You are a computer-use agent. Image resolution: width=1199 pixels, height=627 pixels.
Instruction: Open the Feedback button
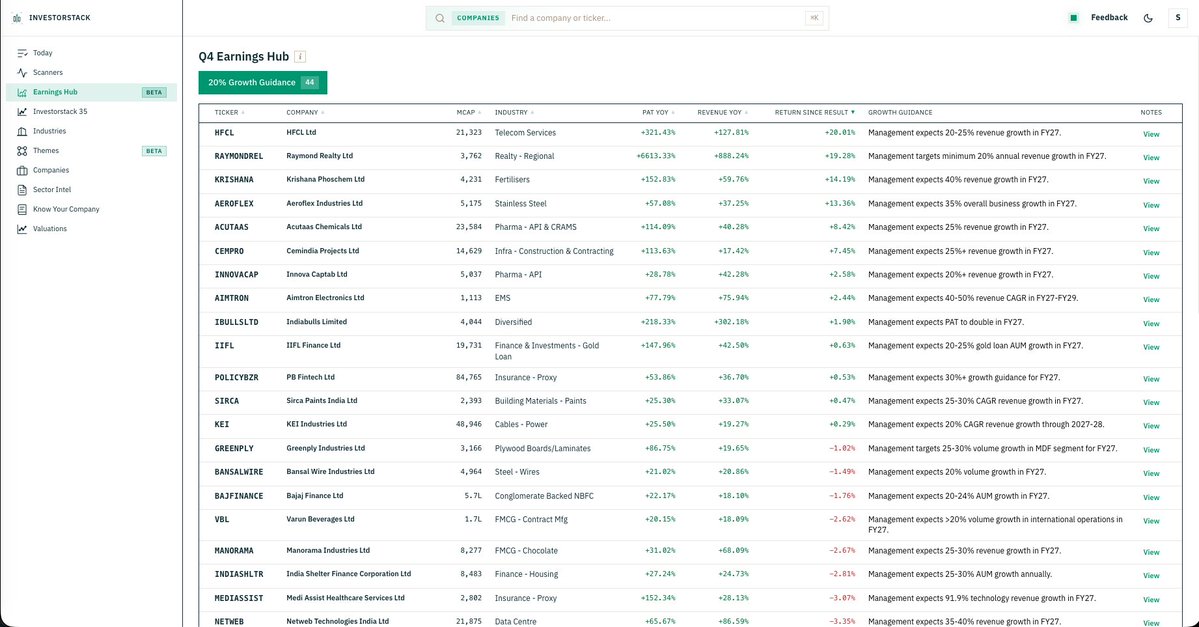1109,18
